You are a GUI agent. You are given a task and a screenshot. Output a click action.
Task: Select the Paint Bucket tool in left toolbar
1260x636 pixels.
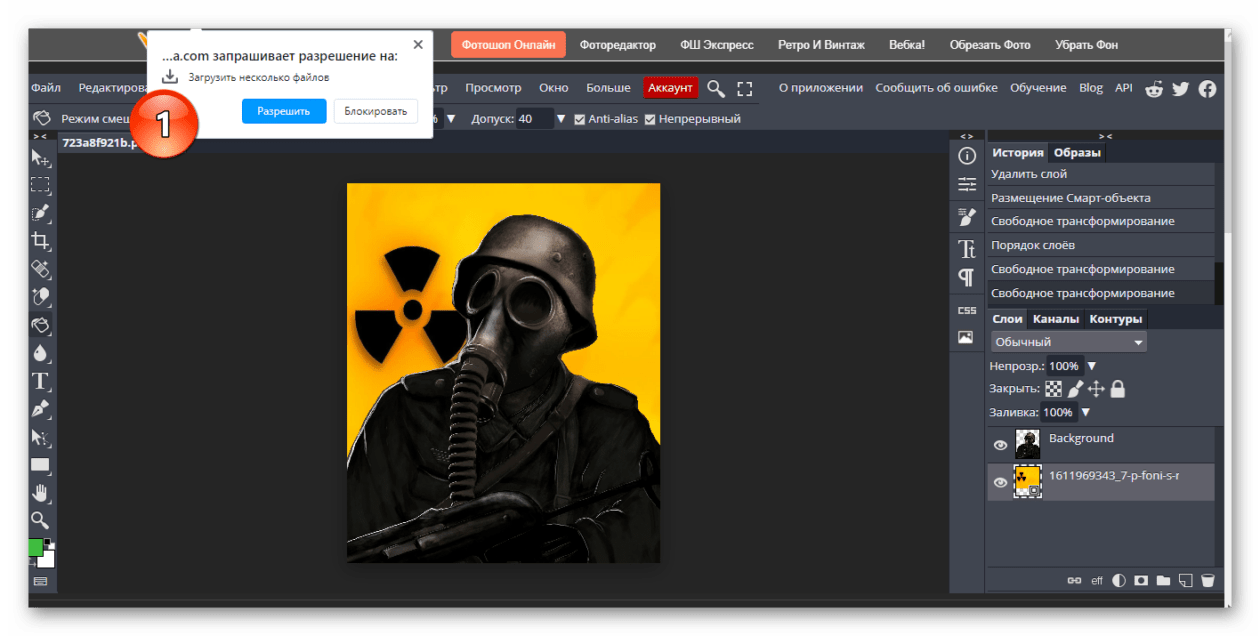click(x=40, y=325)
